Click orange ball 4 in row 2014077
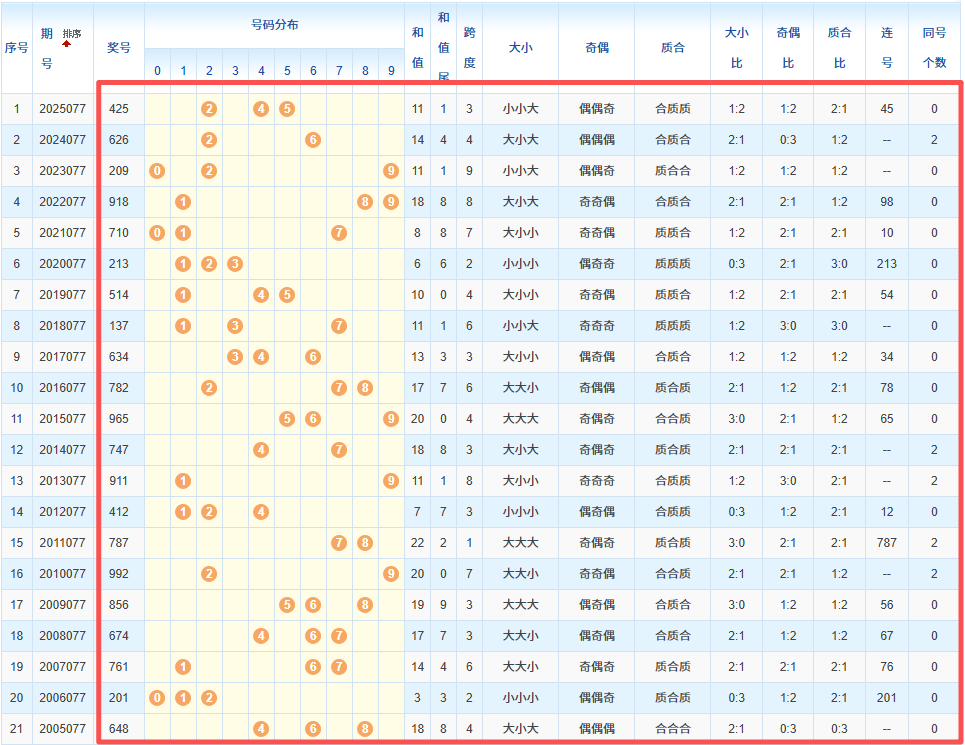The height and width of the screenshot is (745, 965). (262, 450)
